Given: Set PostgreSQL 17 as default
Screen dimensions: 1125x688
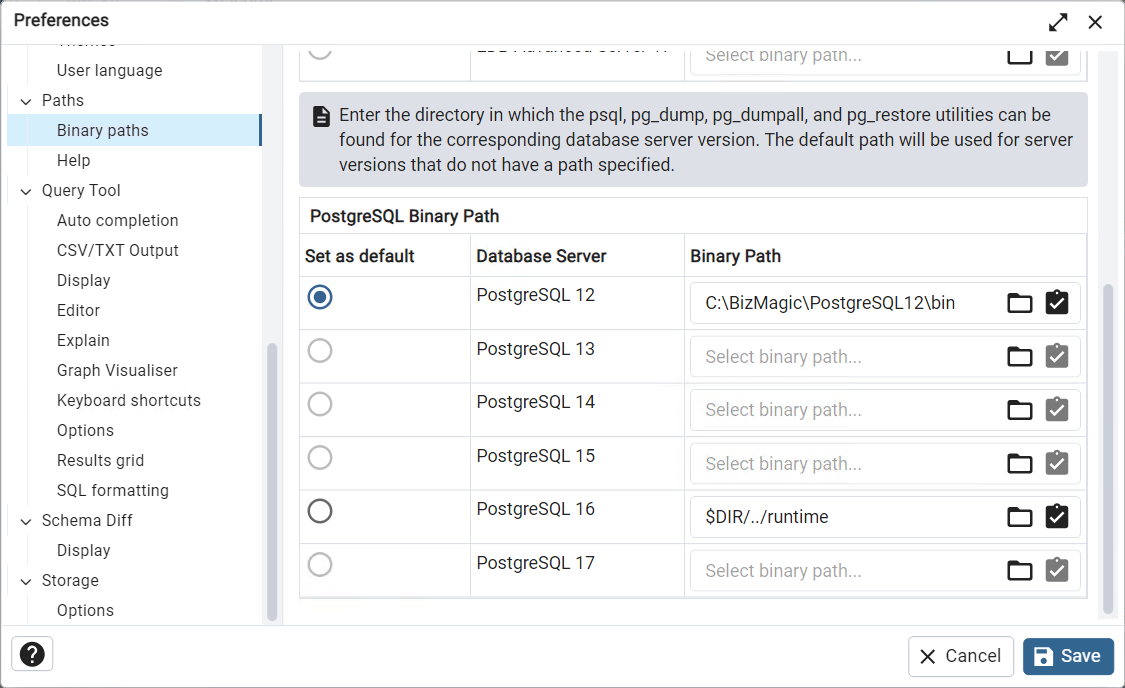Looking at the screenshot, I should click(320, 565).
